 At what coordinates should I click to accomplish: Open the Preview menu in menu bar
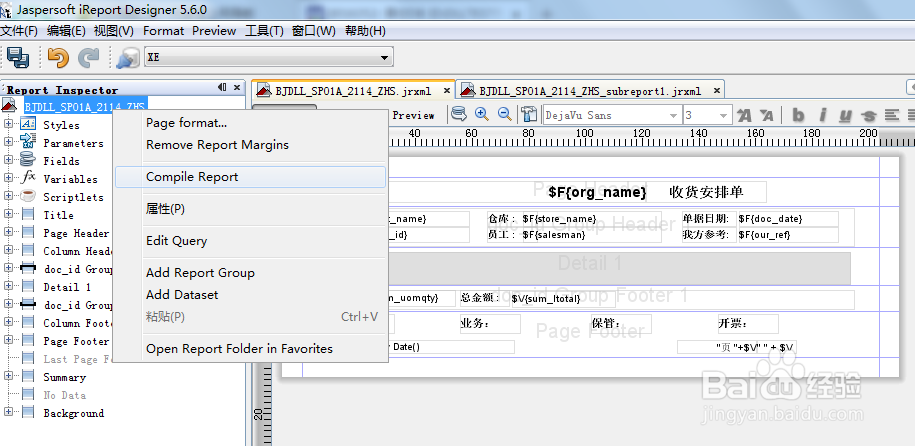coord(214,31)
